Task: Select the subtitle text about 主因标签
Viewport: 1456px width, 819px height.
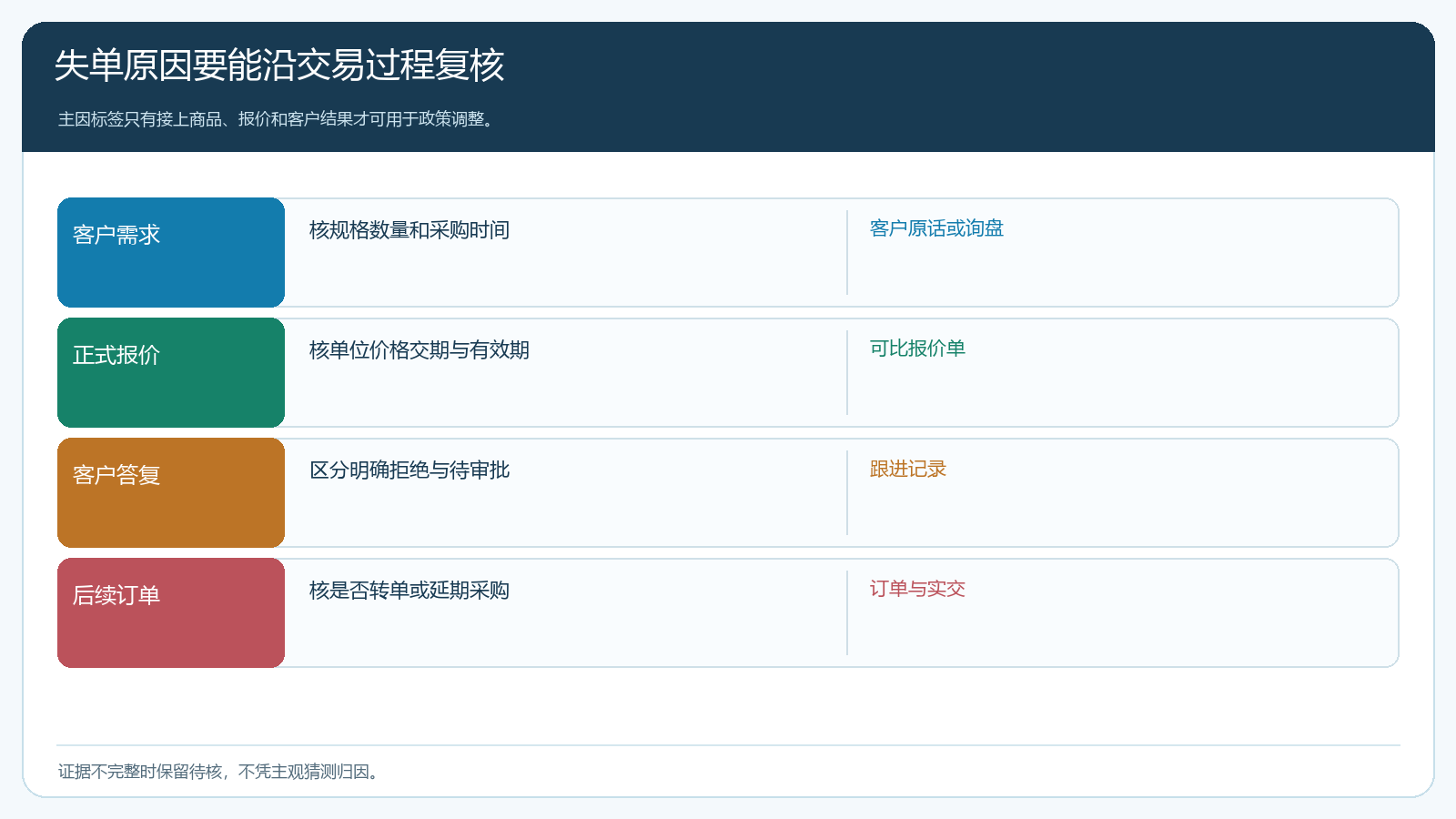Action: [x=278, y=119]
